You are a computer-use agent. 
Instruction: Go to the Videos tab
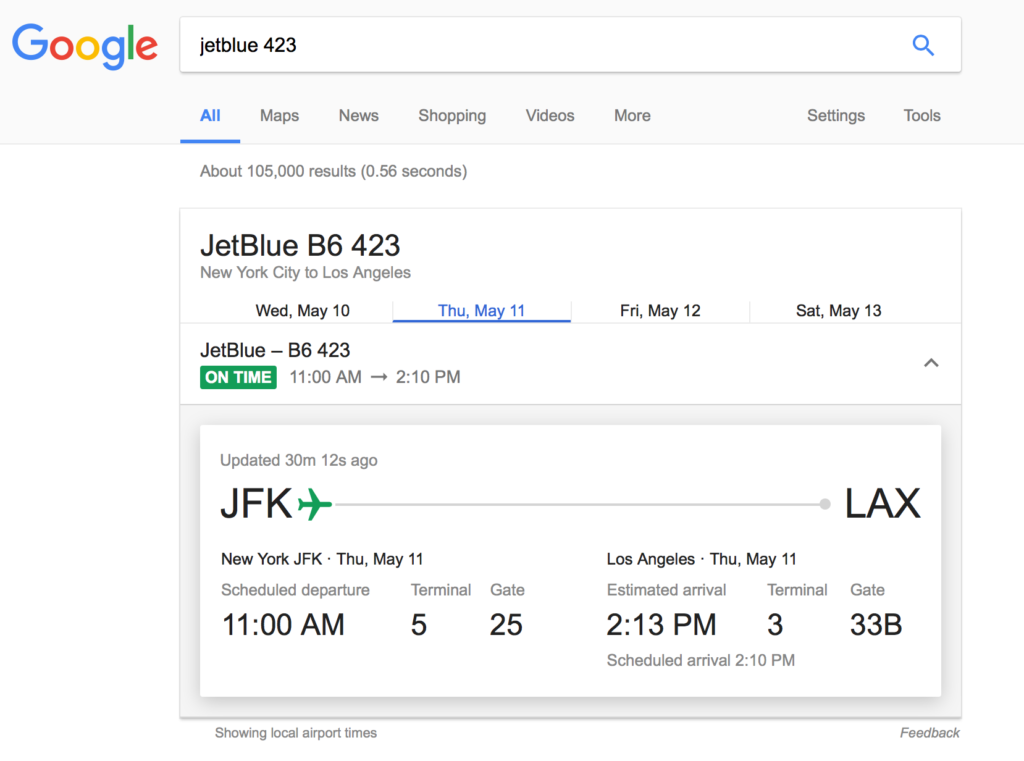[550, 116]
